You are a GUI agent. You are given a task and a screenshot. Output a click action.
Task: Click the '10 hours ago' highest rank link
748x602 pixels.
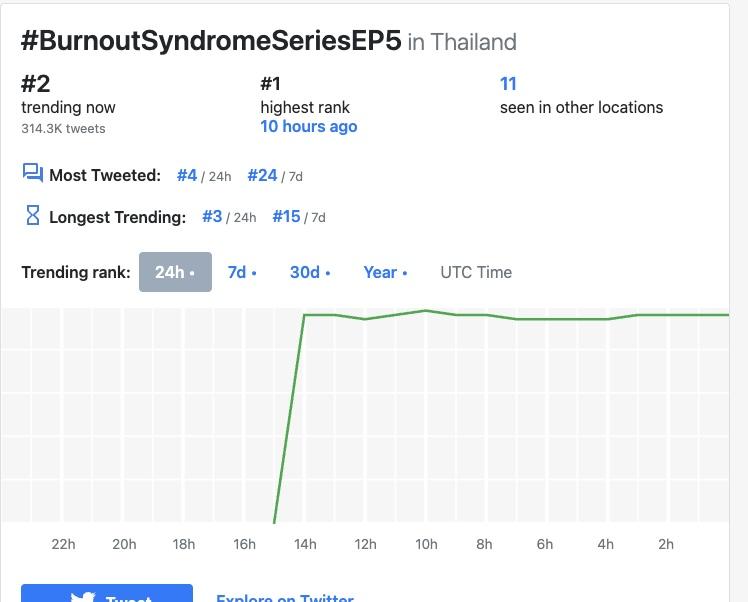(308, 127)
